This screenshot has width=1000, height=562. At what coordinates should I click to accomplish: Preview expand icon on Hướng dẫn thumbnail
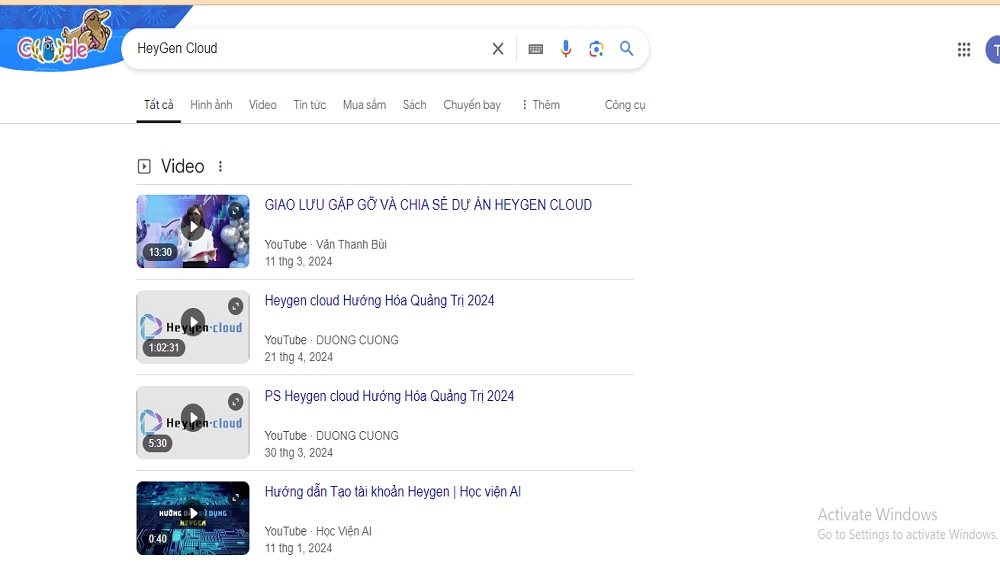click(236, 497)
